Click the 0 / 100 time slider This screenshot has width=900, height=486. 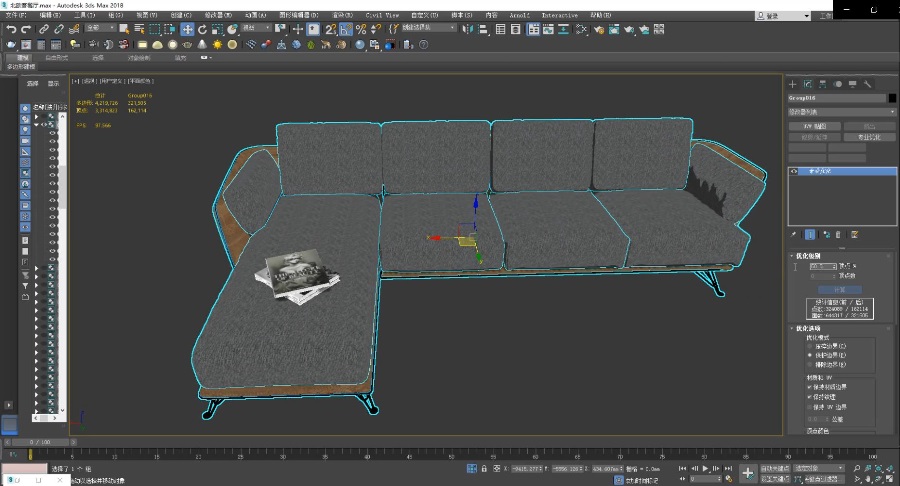tap(40, 442)
